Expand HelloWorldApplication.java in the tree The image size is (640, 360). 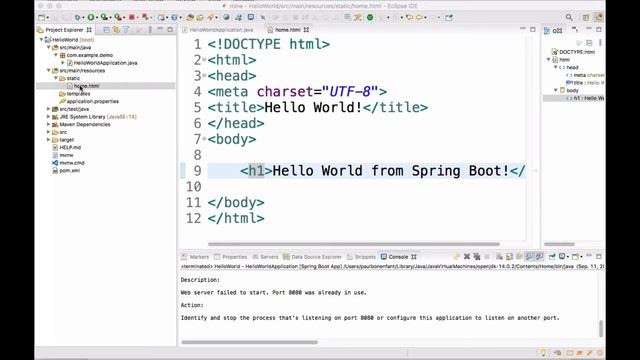63,63
